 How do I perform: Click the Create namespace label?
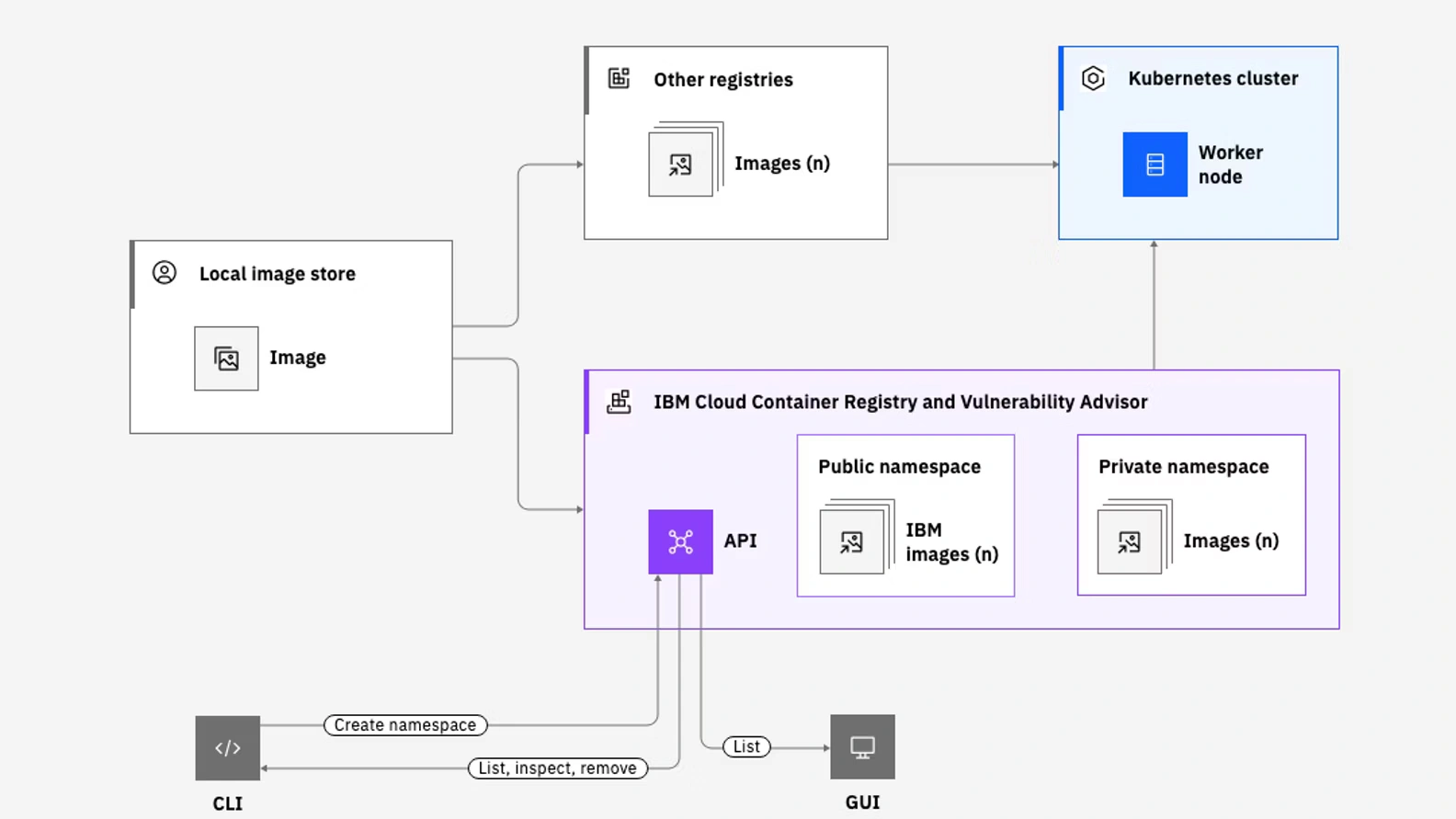tap(405, 725)
